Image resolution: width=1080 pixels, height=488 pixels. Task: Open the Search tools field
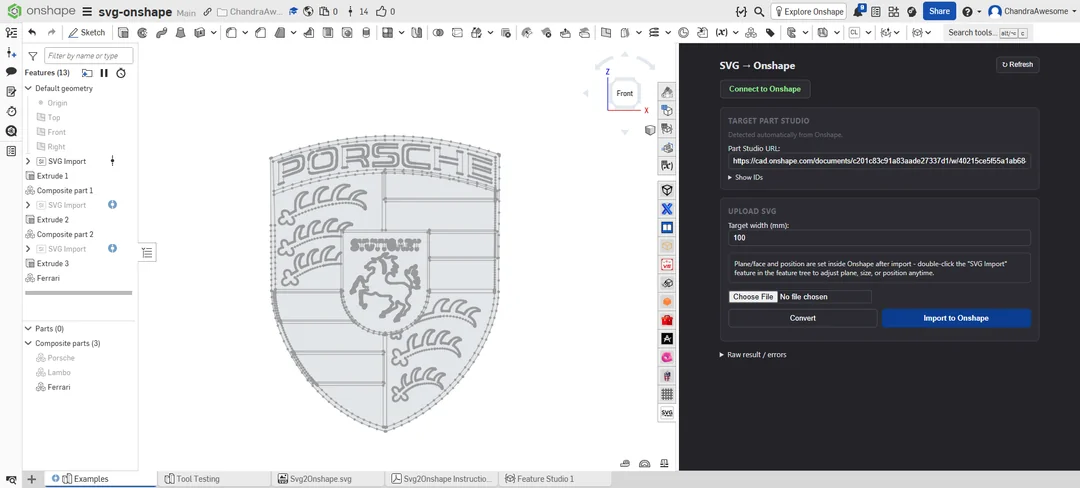pyautogui.click(x=986, y=32)
